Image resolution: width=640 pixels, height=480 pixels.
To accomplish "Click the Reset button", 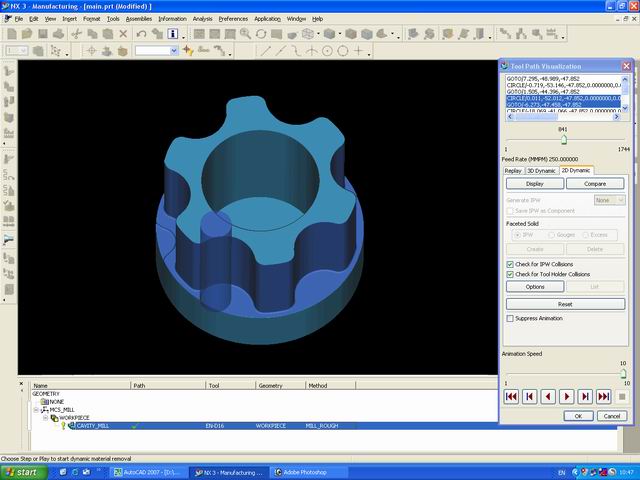I will coord(565,304).
